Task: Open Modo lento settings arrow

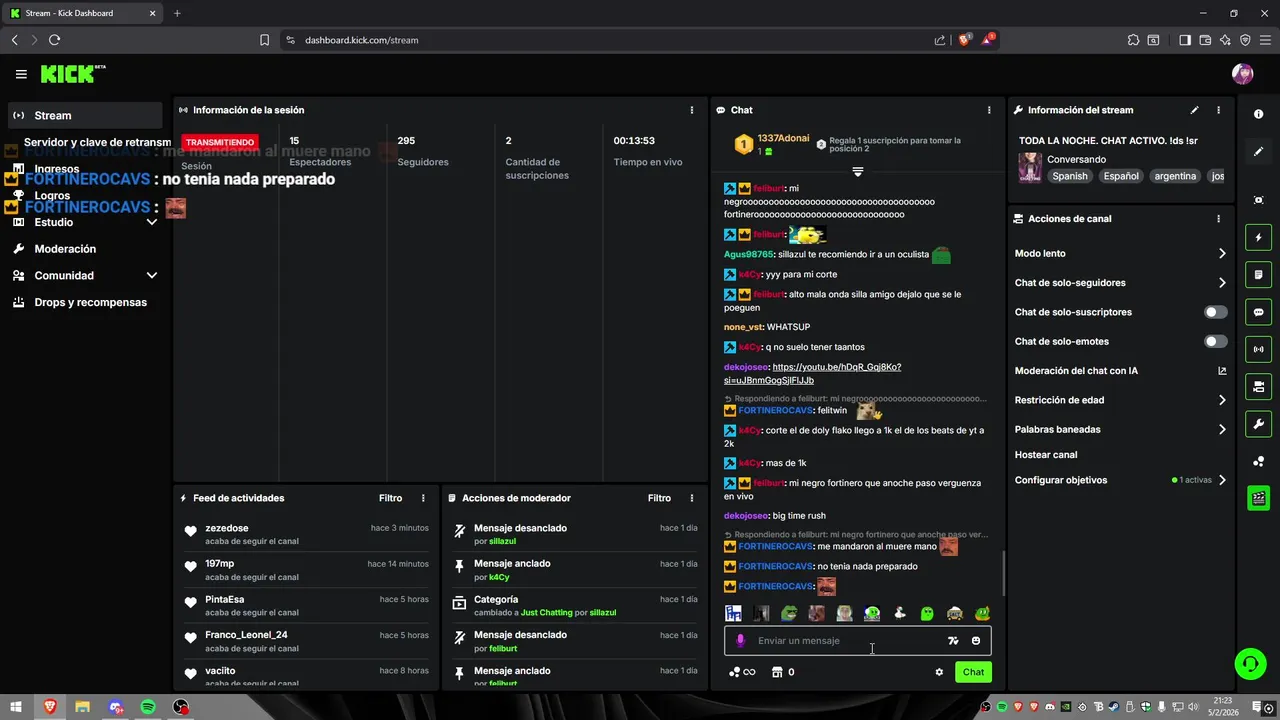Action: point(1222,254)
